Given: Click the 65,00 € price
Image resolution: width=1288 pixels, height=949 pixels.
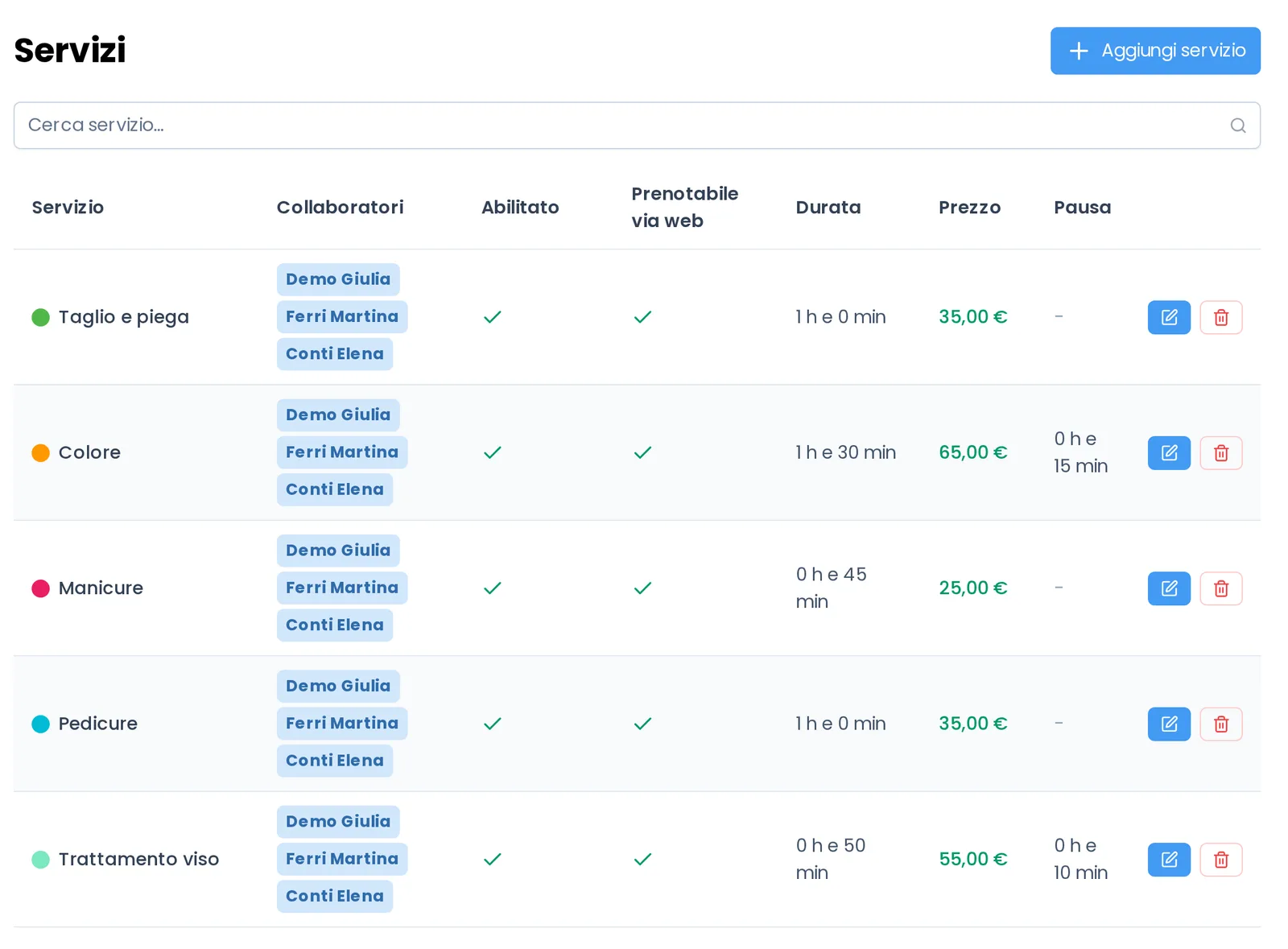Looking at the screenshot, I should click(x=973, y=452).
